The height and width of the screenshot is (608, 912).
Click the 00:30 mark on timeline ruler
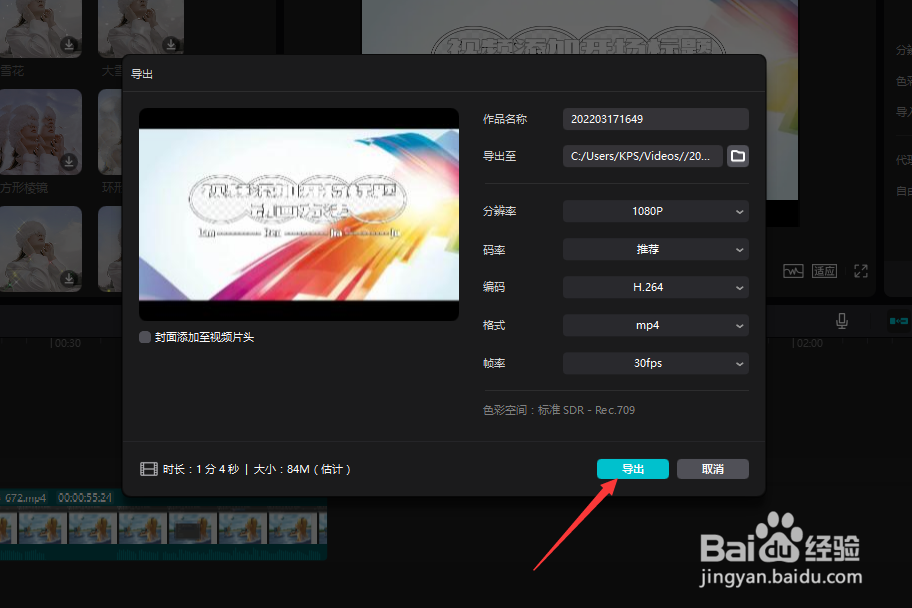point(66,343)
